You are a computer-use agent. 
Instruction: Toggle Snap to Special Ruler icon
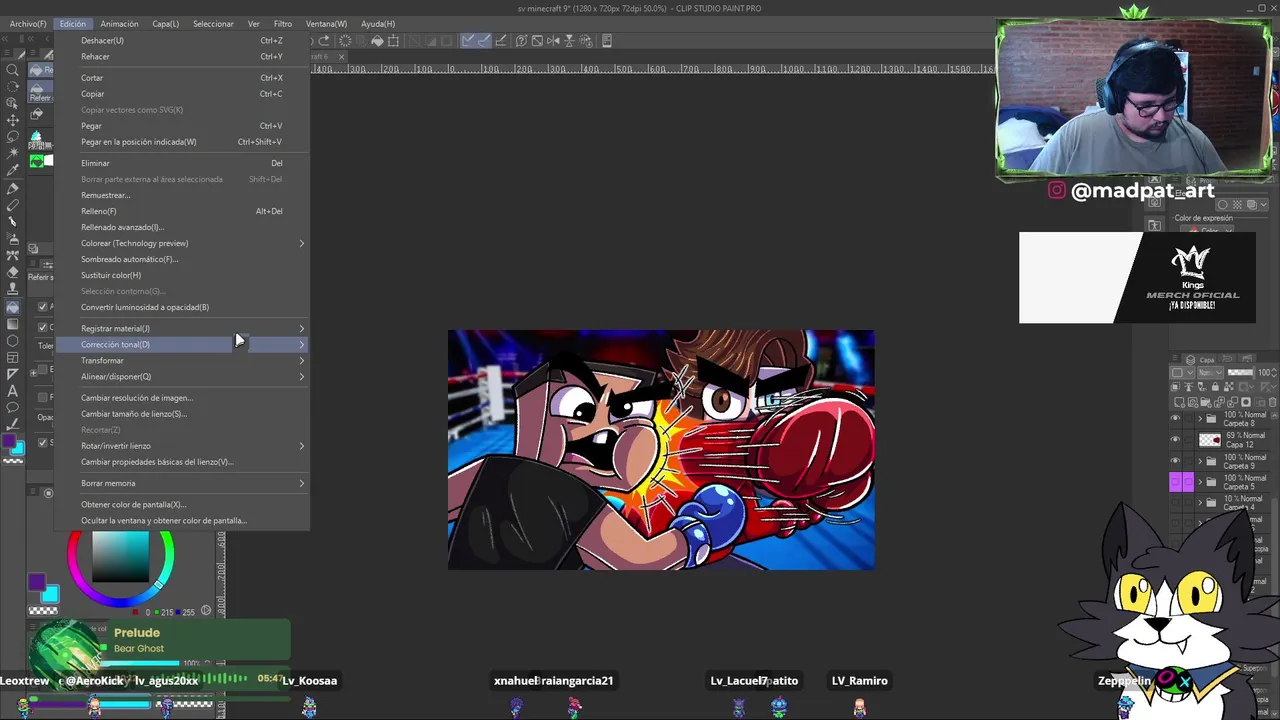tap(485, 41)
